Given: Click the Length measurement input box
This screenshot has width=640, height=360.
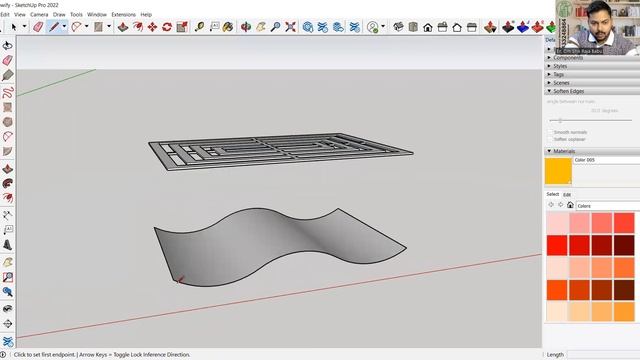Looking at the screenshot, I should 603,355.
